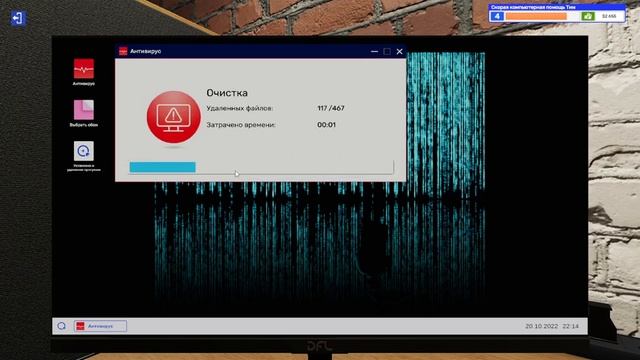
Task: Click the green thumbs-up icon in the HUD
Action: point(588,16)
